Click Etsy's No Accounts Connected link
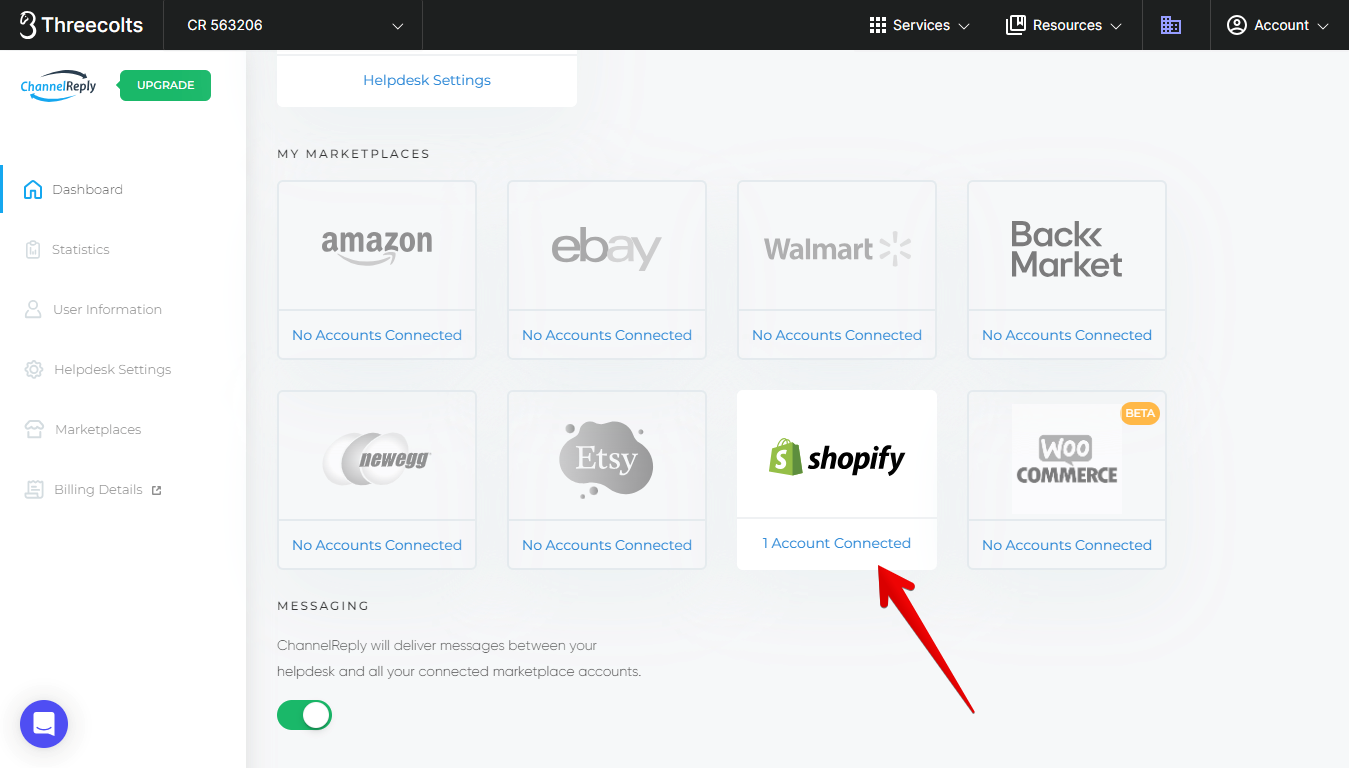1349x768 pixels. pyautogui.click(x=607, y=545)
